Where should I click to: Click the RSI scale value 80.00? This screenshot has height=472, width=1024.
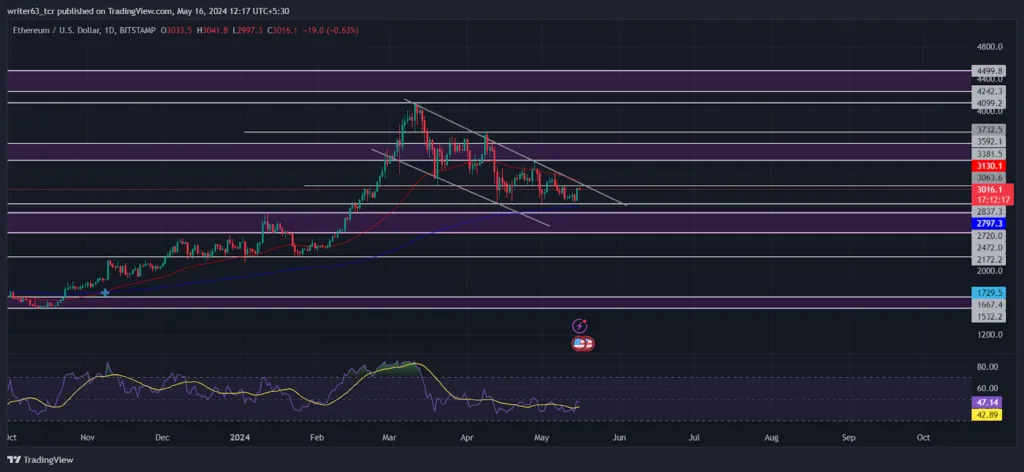pyautogui.click(x=987, y=367)
